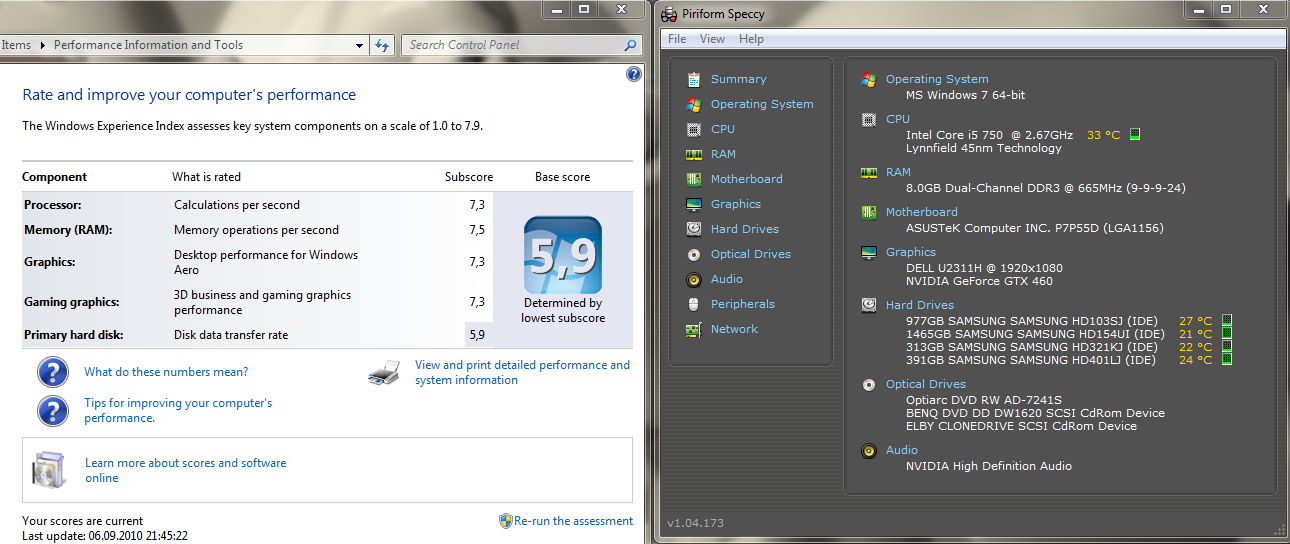The width and height of the screenshot is (1290, 544).
Task: Click the Peripherals mouse icon in sidebar
Action: pyautogui.click(x=693, y=304)
